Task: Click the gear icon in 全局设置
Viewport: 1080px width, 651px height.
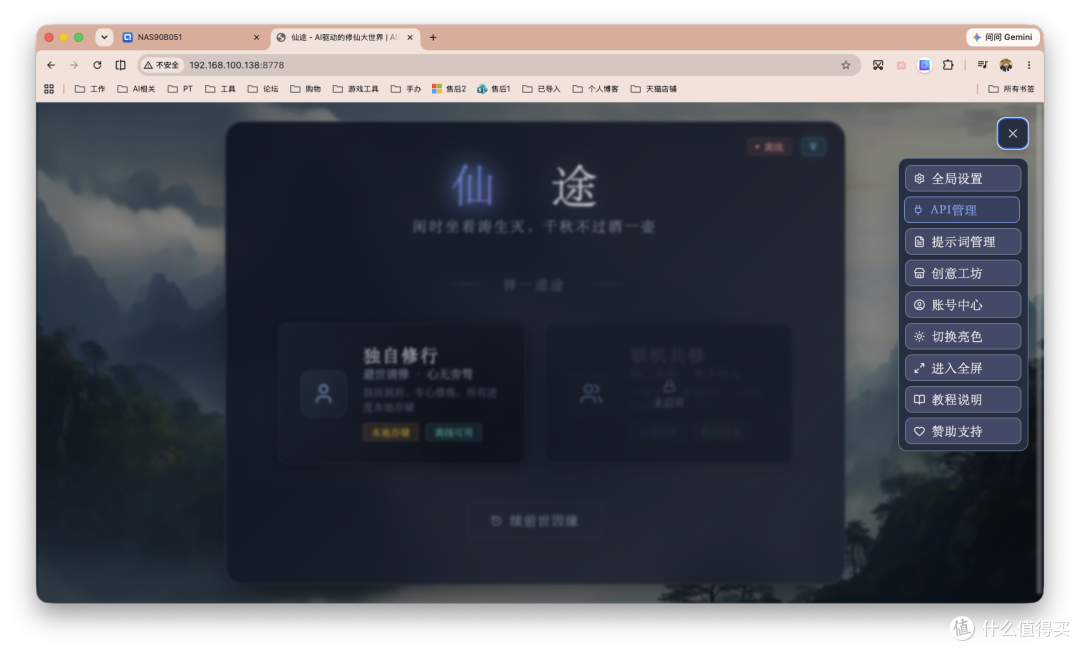Action: pyautogui.click(x=919, y=178)
